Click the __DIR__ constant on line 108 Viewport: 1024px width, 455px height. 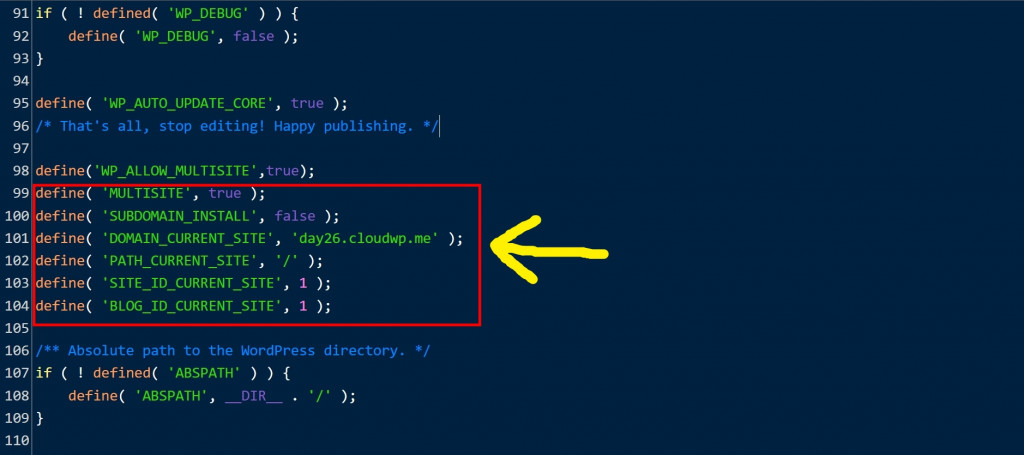(x=253, y=396)
